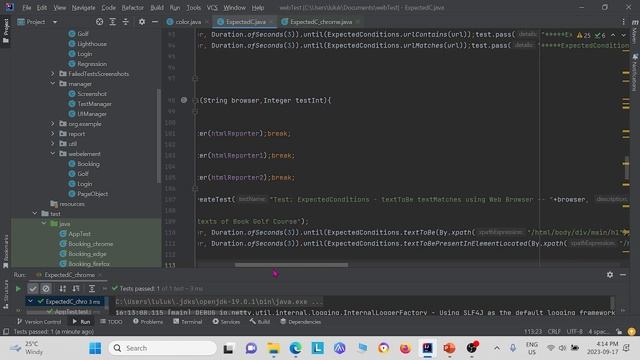Hide the Project tool window
640x360 pixels.
155,22
